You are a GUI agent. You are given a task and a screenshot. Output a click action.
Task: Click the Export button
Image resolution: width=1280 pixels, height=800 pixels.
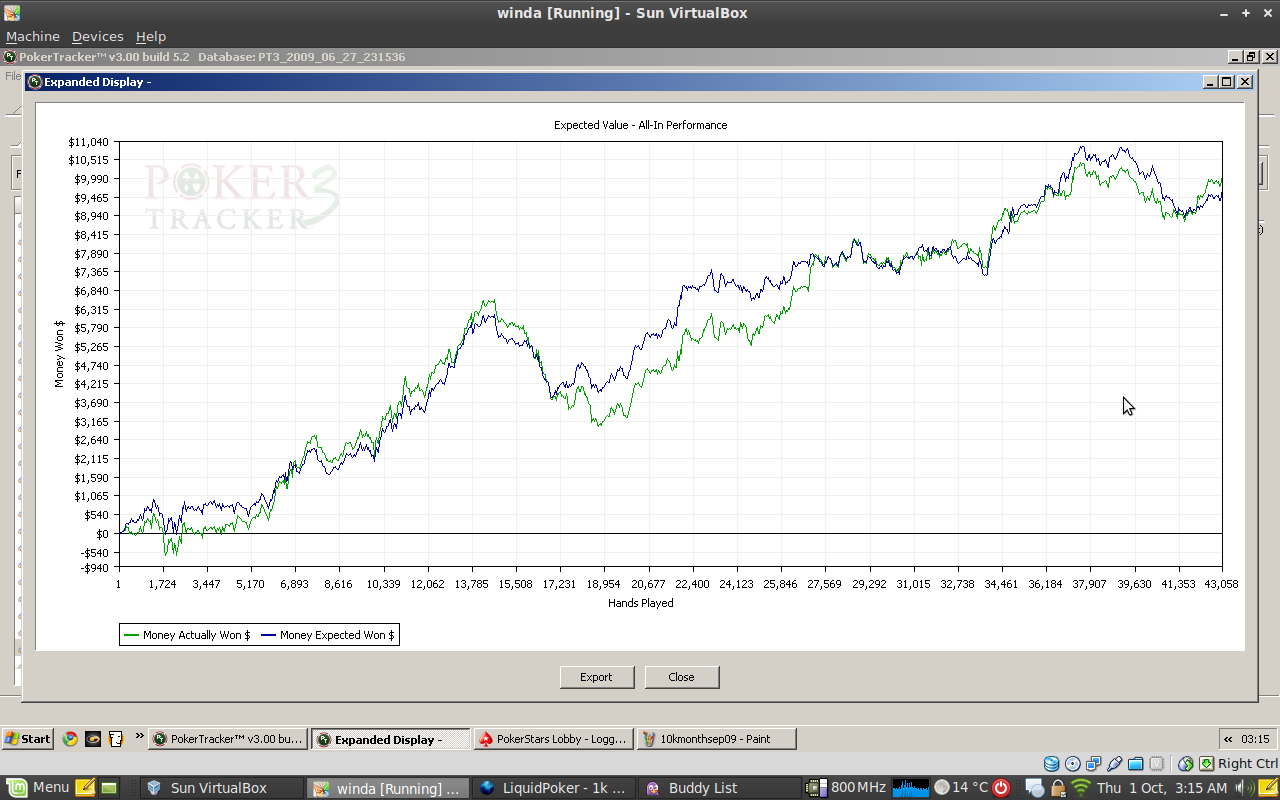click(597, 677)
